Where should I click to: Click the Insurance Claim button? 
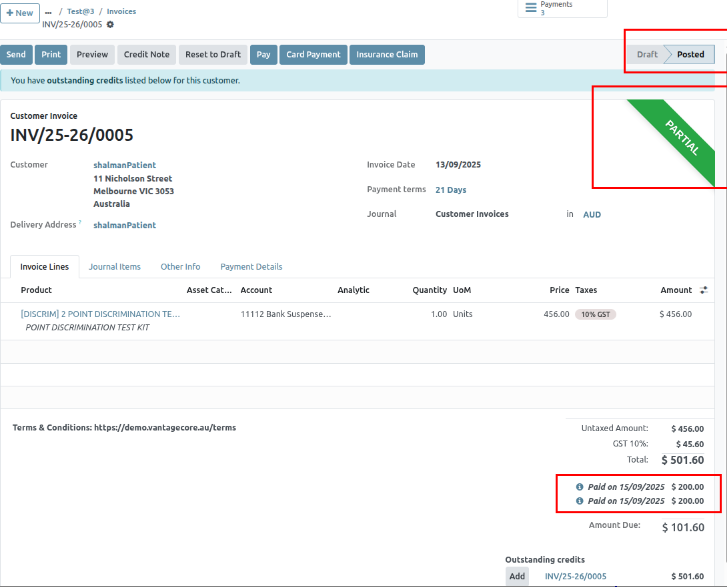pyautogui.click(x=386, y=55)
